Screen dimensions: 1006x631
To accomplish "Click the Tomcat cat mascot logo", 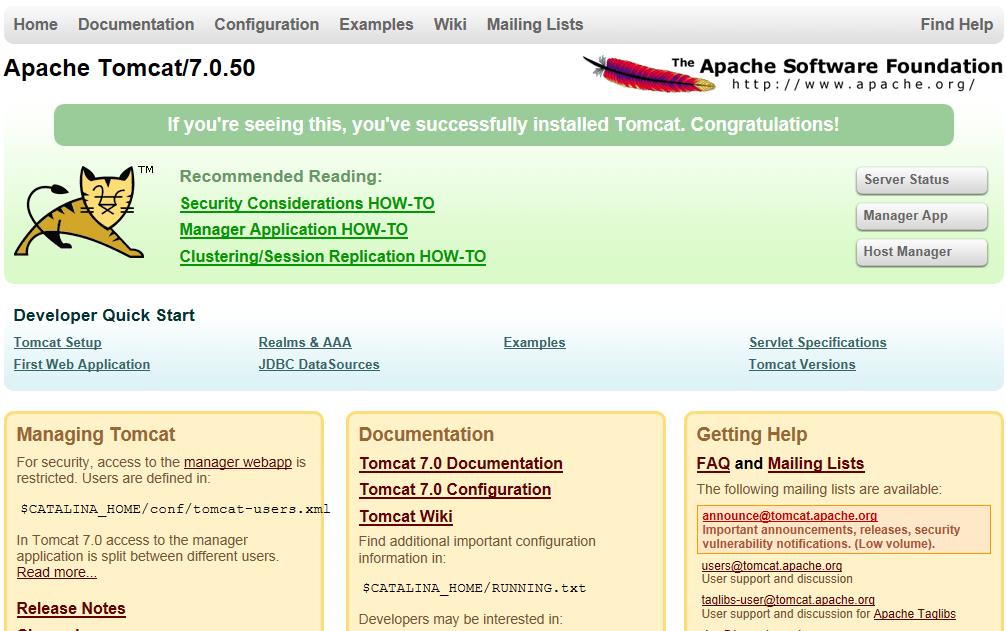I will click(x=83, y=212).
